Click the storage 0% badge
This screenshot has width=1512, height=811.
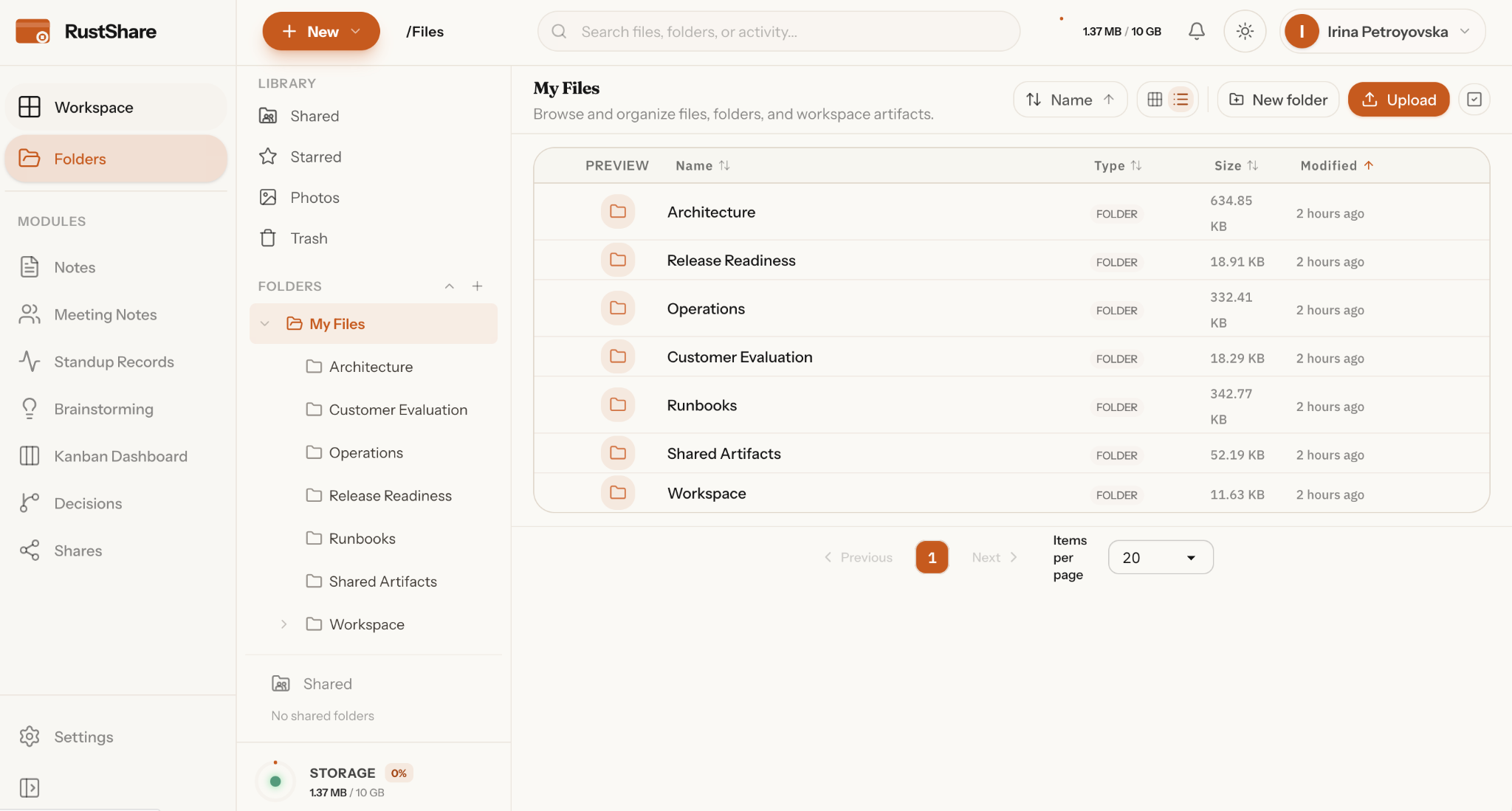pos(399,773)
